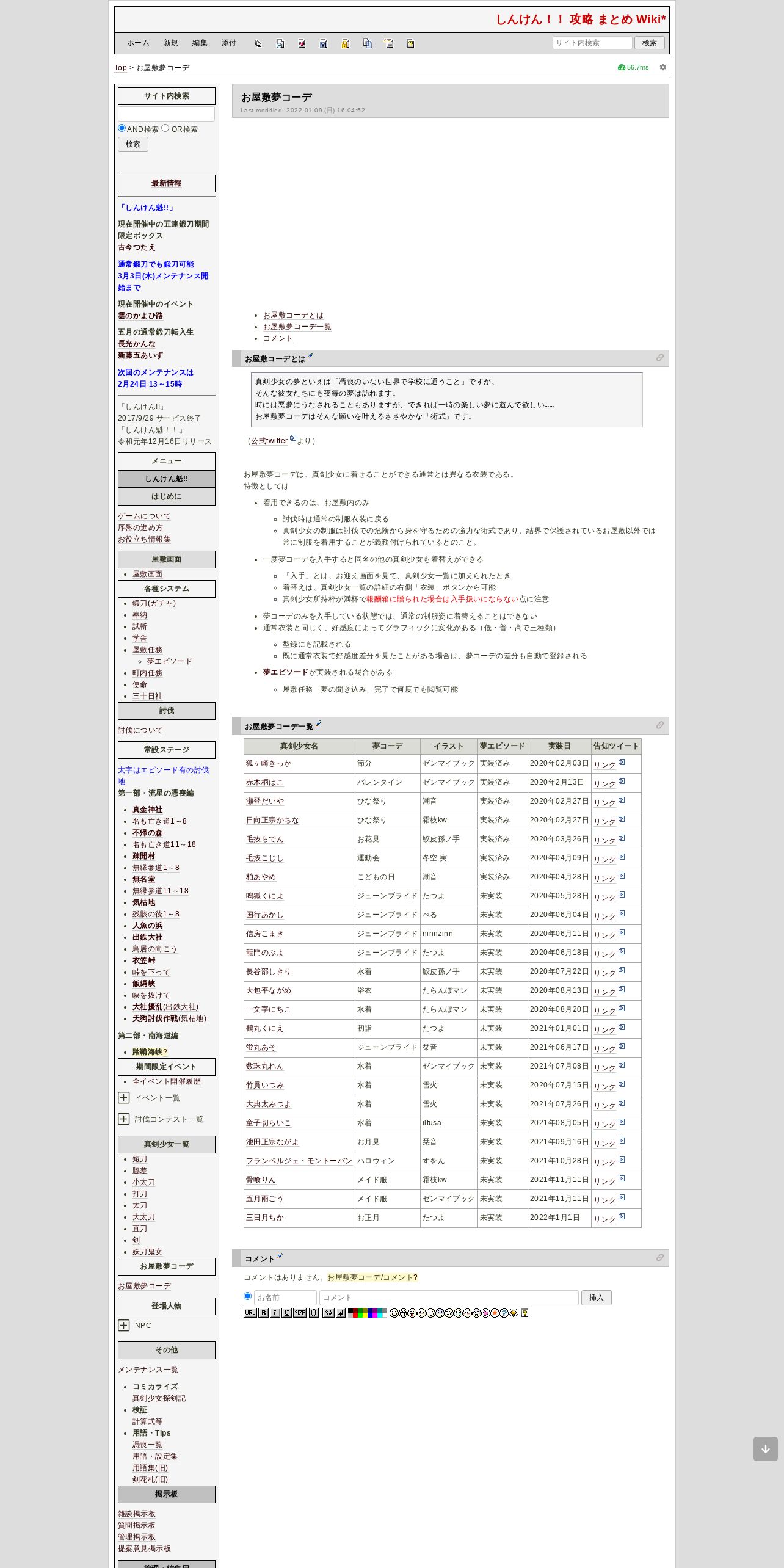Click the edit pencil beside お屋敷夢コーデ一覧 heading
The image size is (784, 1568).
[318, 724]
